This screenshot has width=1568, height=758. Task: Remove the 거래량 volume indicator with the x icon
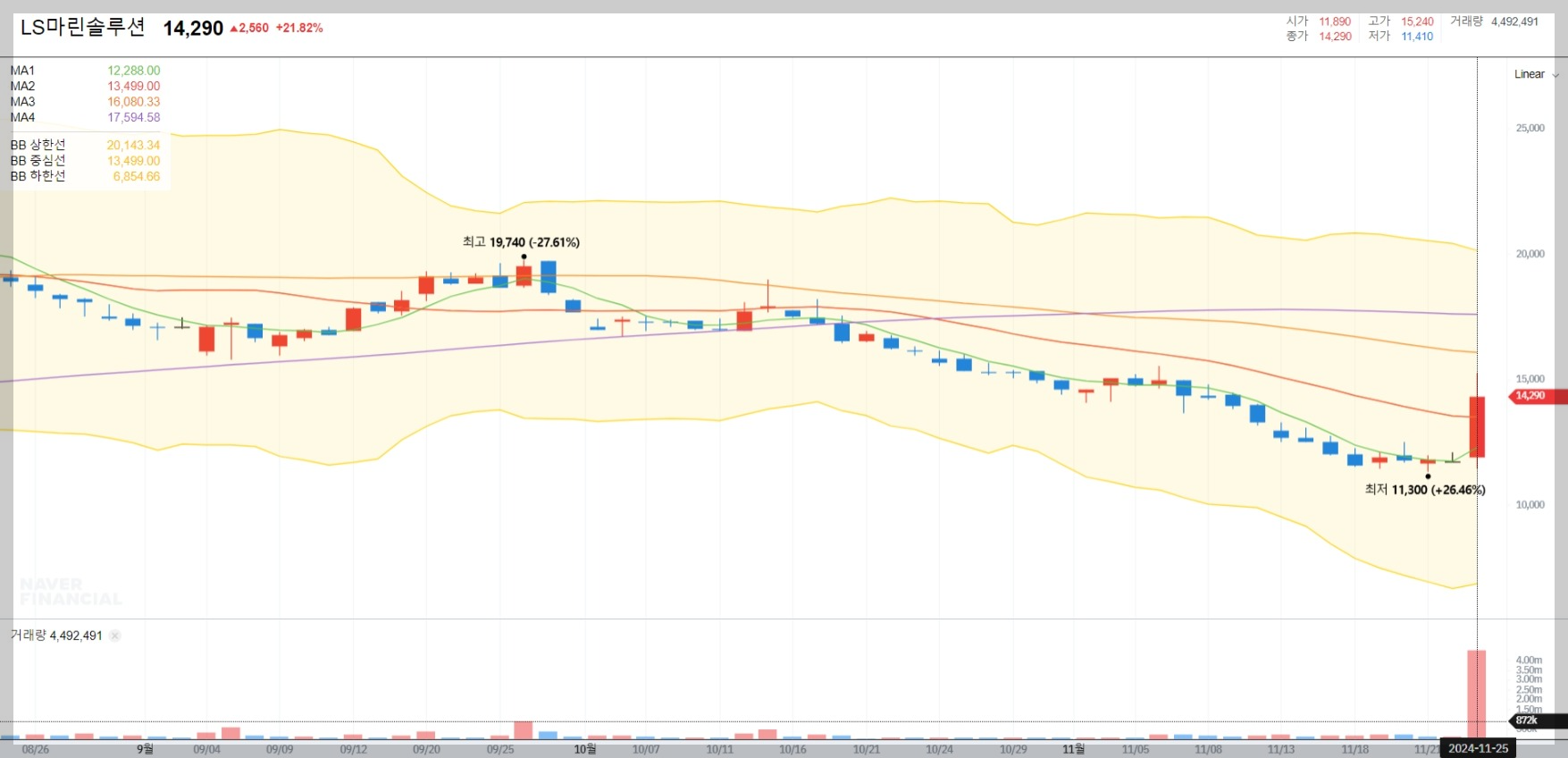(115, 636)
